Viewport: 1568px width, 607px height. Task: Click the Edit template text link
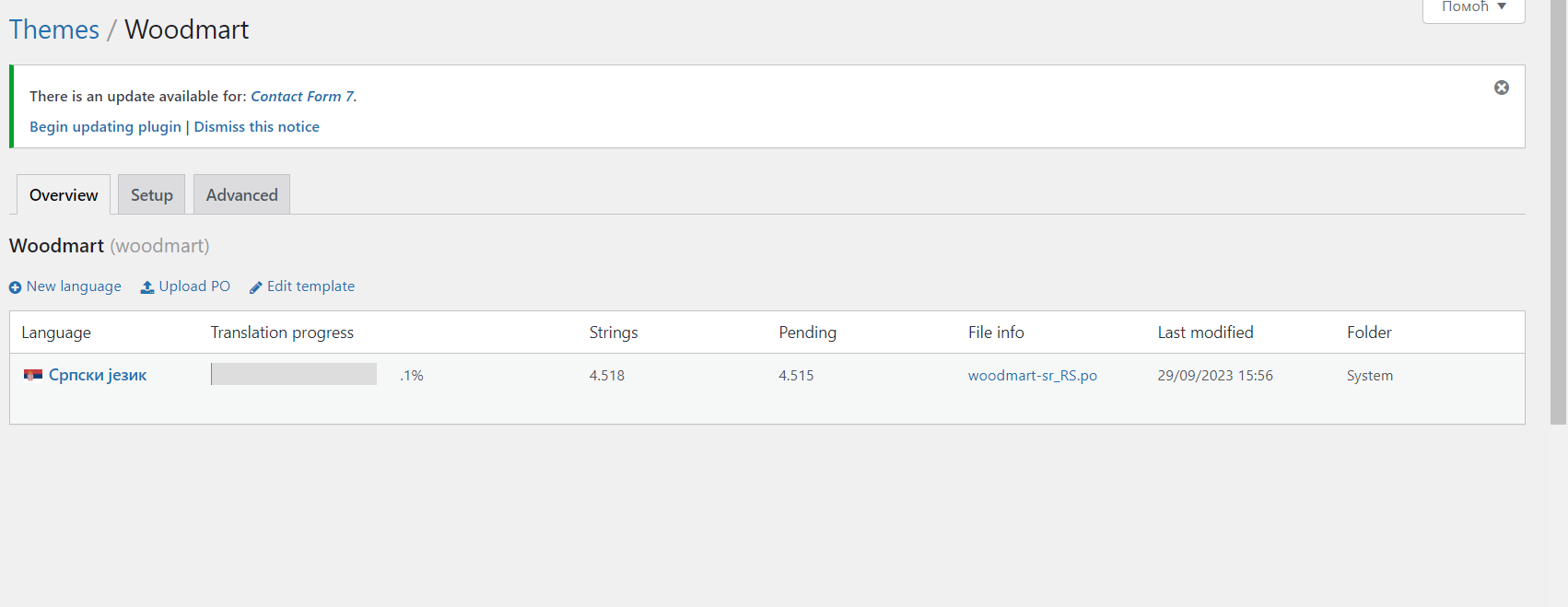tap(310, 286)
